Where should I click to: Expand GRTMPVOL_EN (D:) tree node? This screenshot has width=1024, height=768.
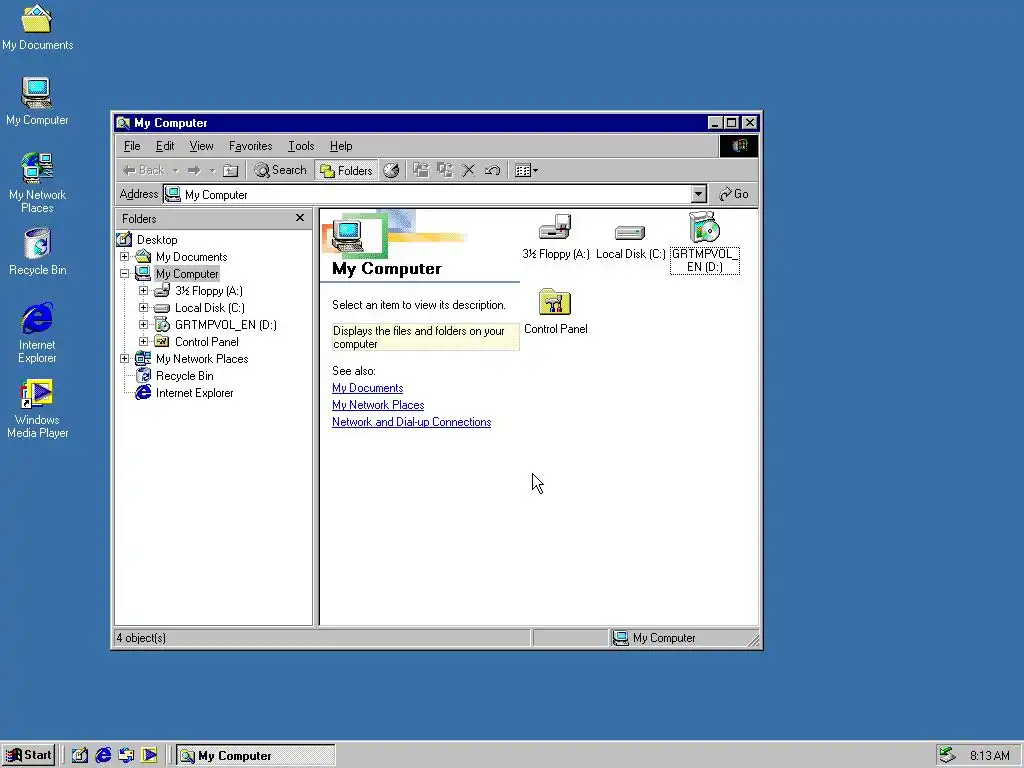[144, 325]
